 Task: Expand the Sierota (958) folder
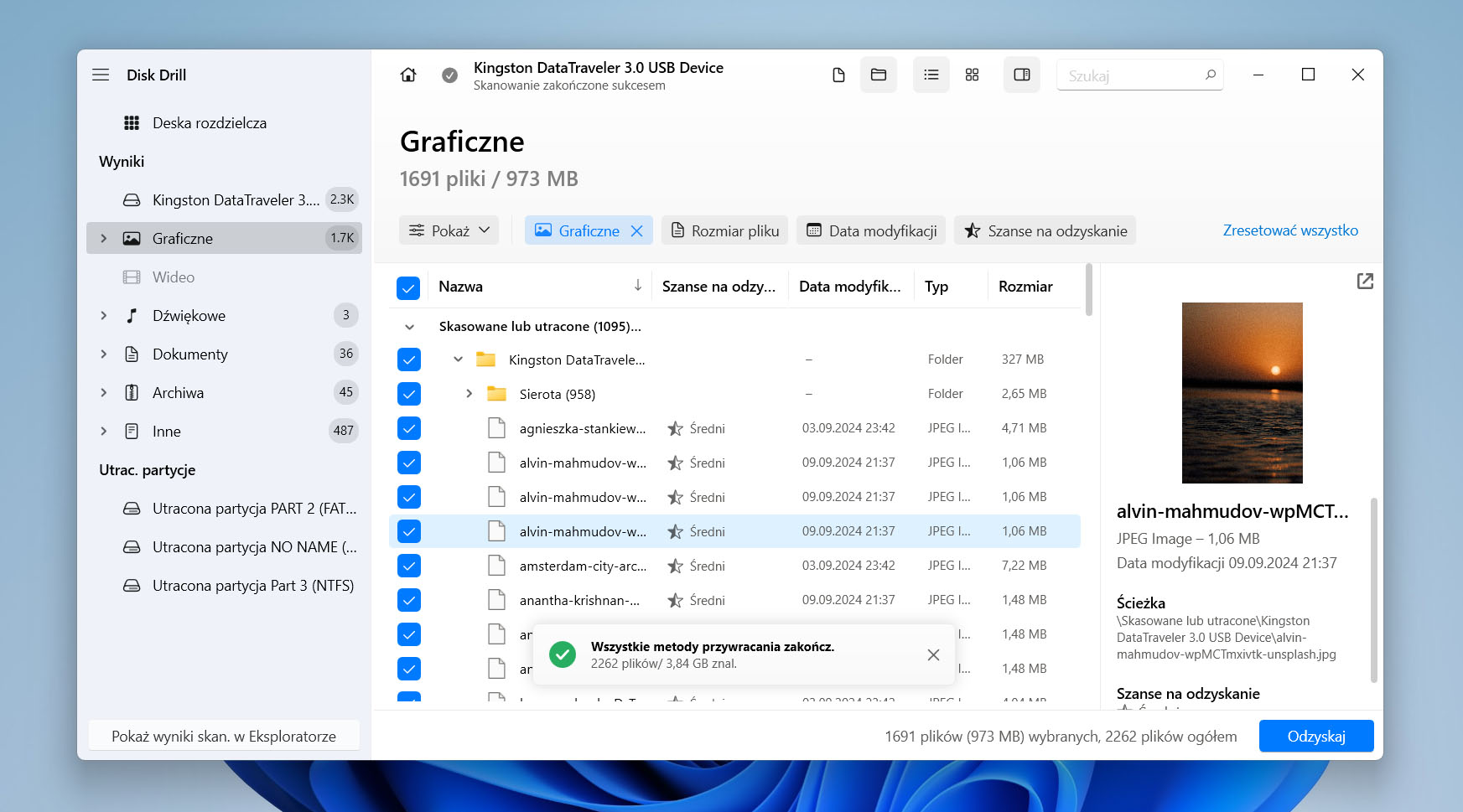coord(469,394)
